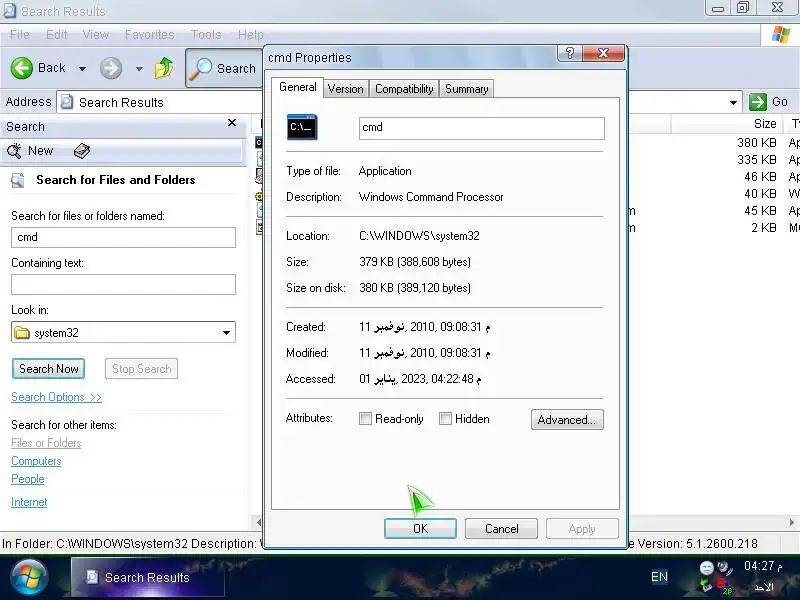
Task: Click the Apply button
Action: point(582,529)
